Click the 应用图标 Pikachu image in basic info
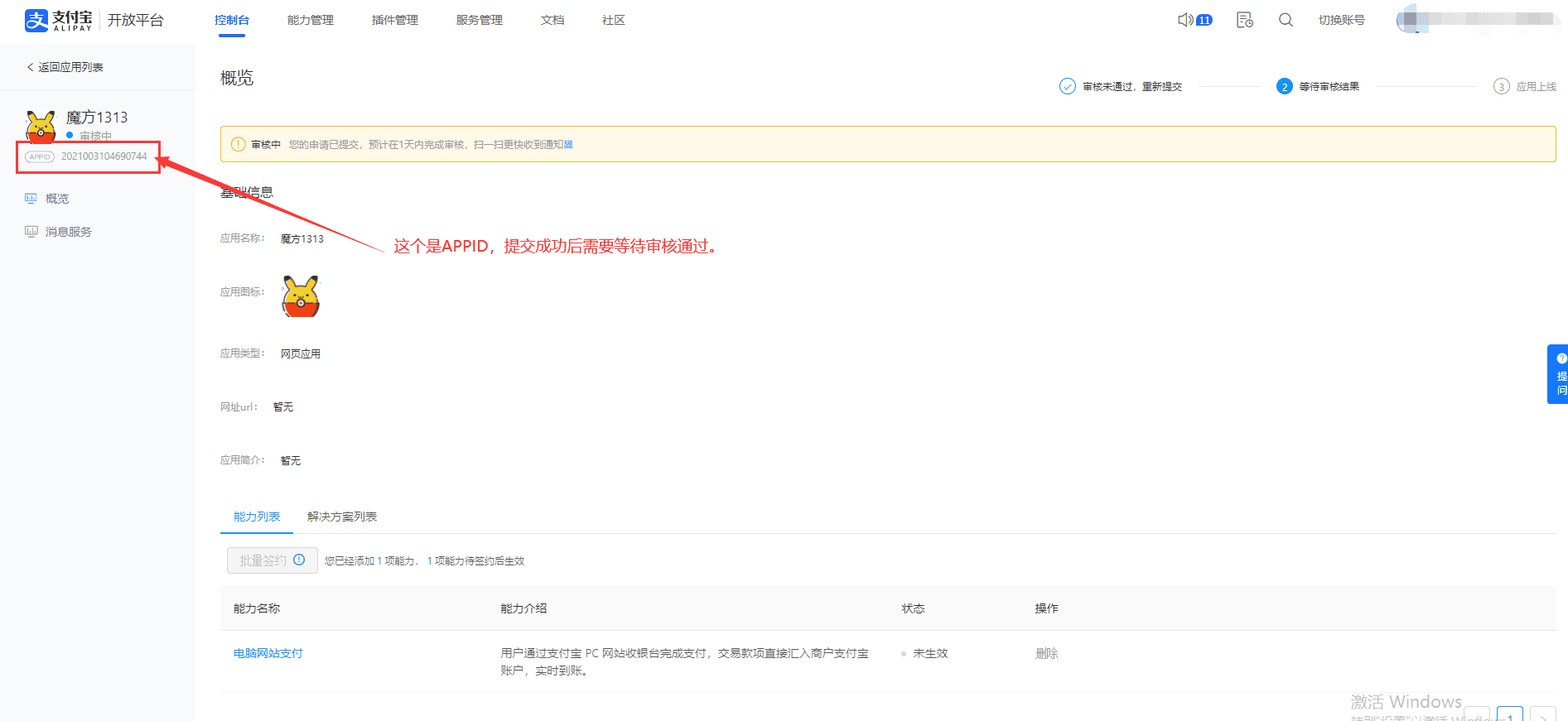The image size is (1568, 721). pos(301,296)
